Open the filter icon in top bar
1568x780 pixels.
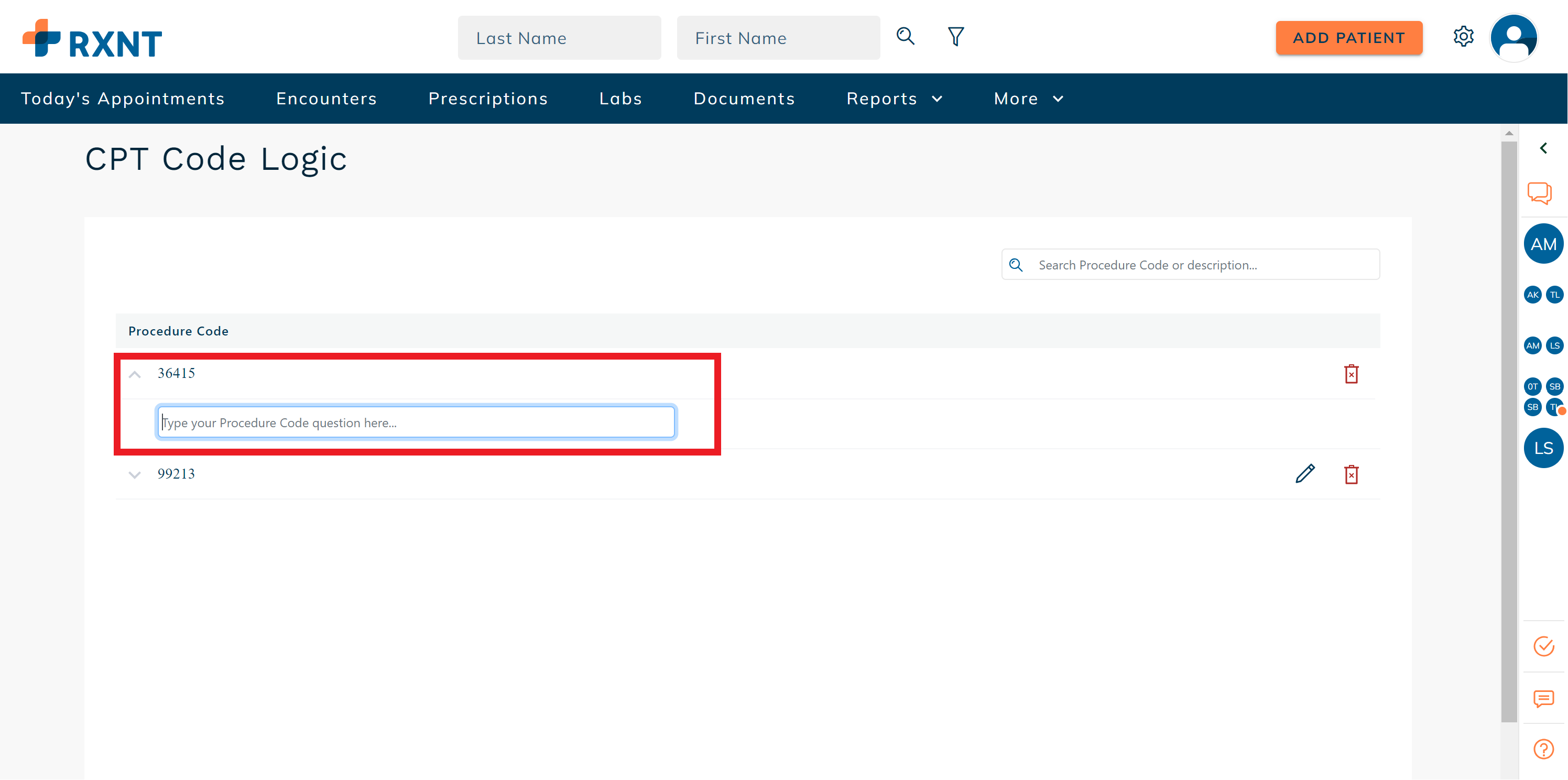955,37
